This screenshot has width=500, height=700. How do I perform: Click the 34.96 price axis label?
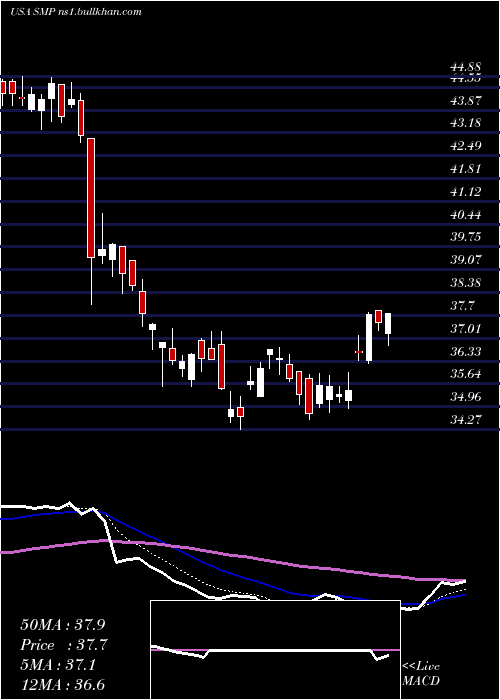tap(466, 397)
